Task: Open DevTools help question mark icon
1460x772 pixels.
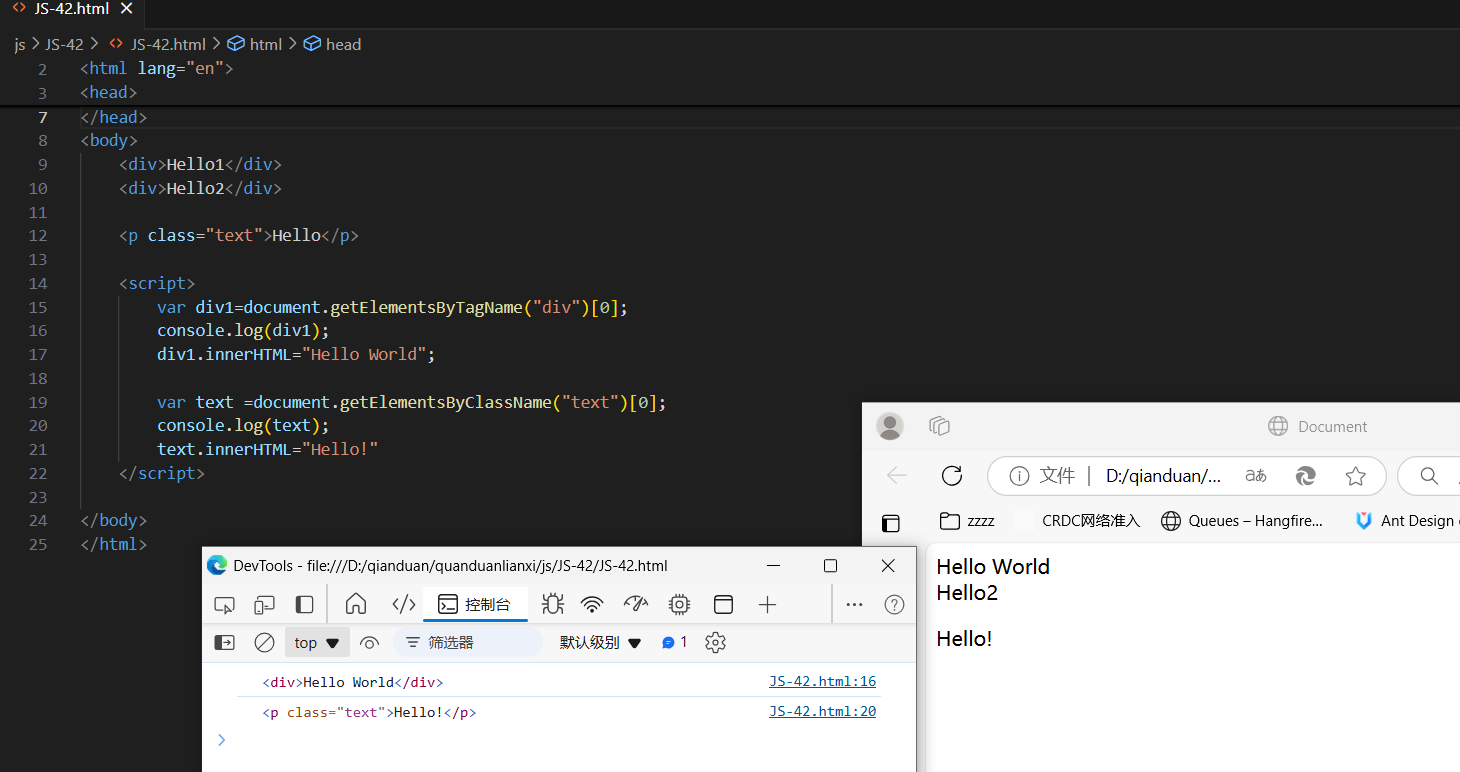Action: (895, 604)
